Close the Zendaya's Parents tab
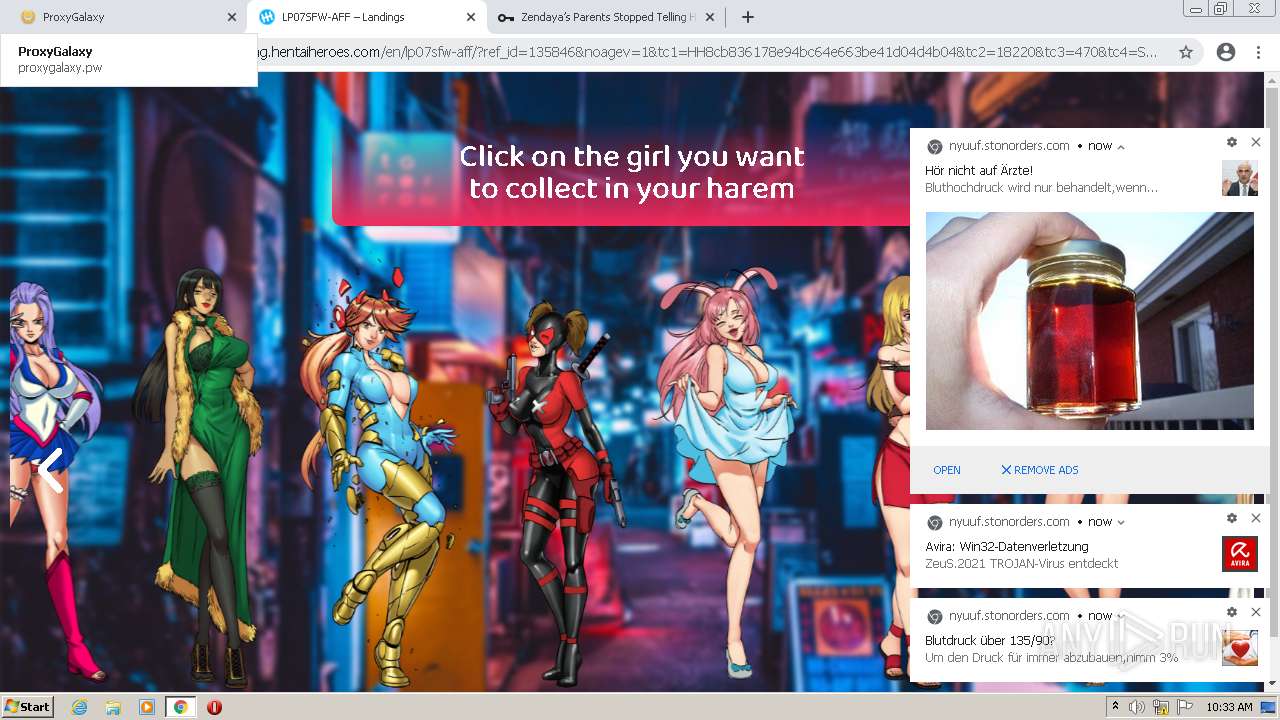Image resolution: width=1280 pixels, height=720 pixels. point(710,17)
